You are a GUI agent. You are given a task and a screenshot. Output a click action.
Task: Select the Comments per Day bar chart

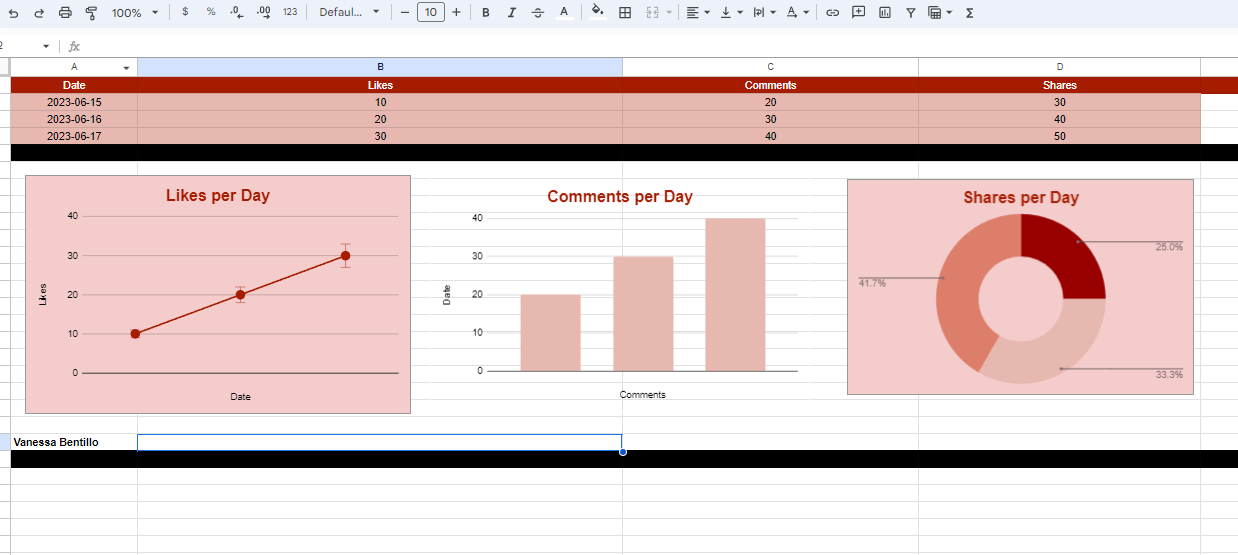click(620, 294)
